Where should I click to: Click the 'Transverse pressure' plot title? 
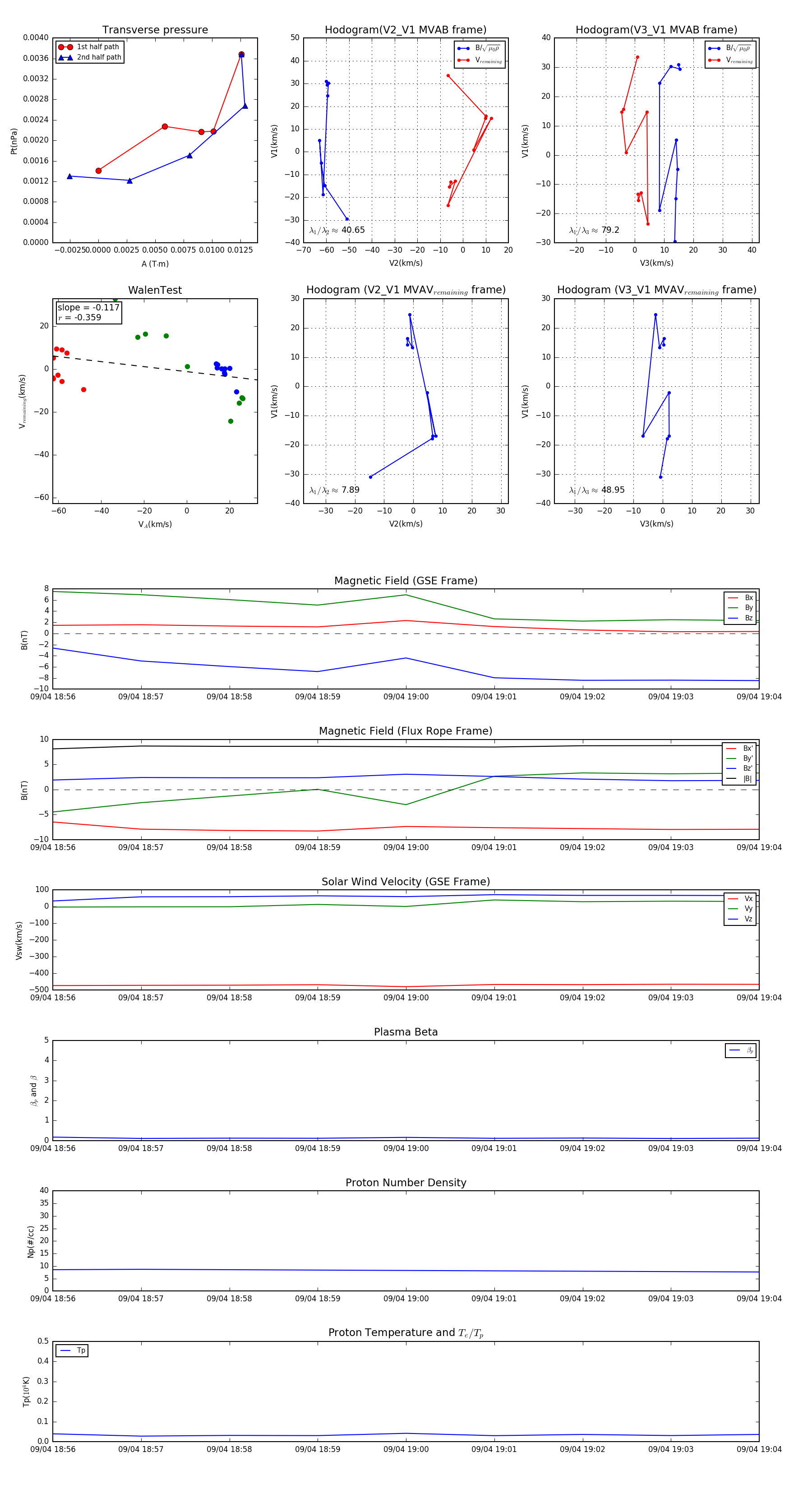click(x=155, y=30)
